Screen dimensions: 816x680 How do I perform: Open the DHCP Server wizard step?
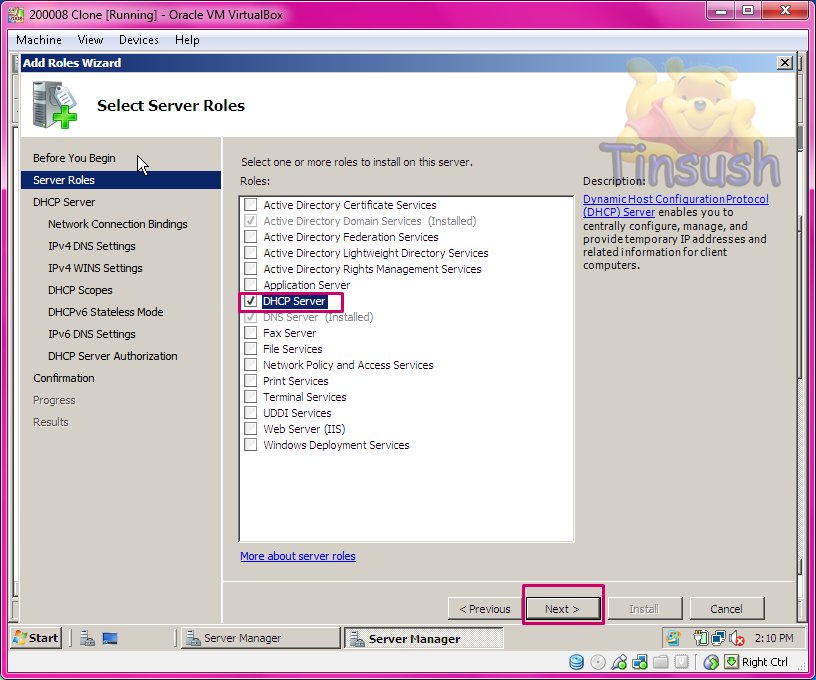click(64, 202)
